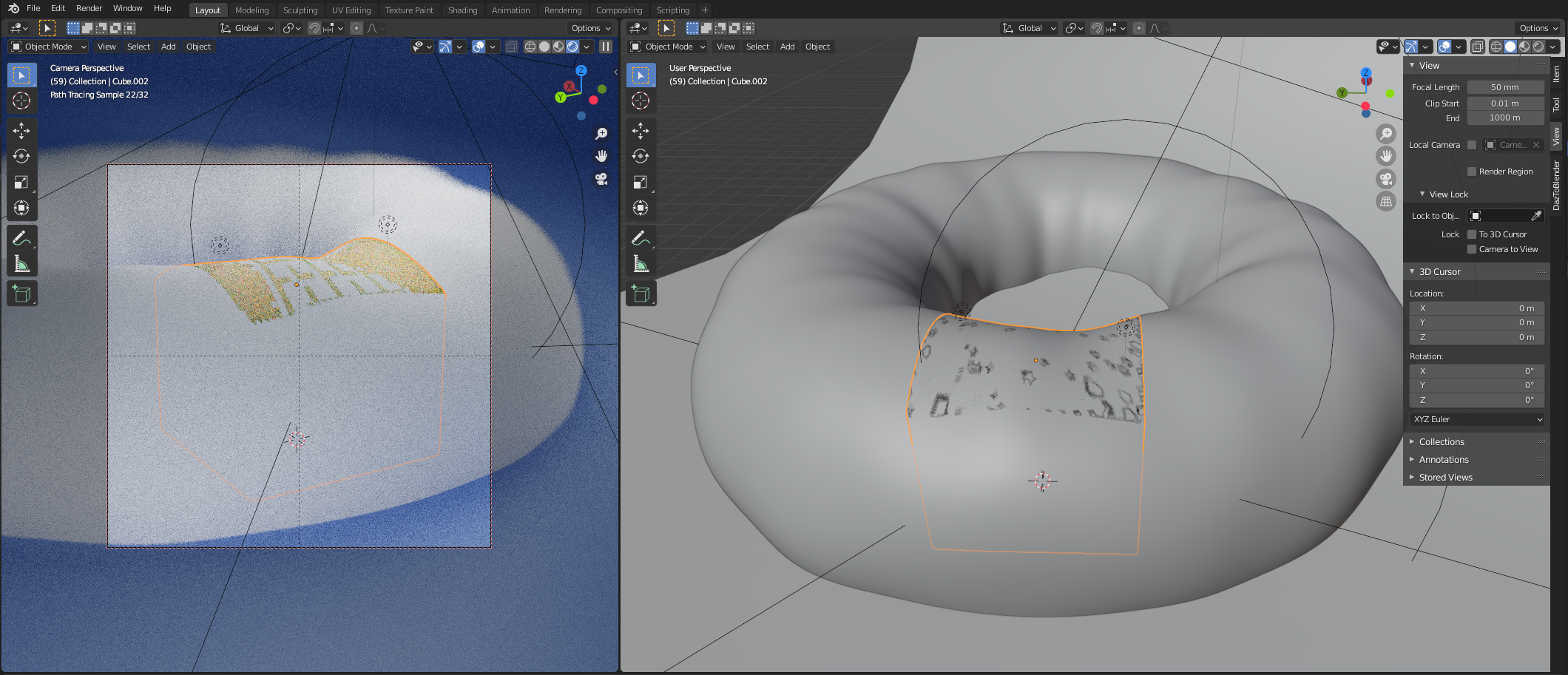Open the Render menu
Screen dimensions: 1568x675
[89, 8]
